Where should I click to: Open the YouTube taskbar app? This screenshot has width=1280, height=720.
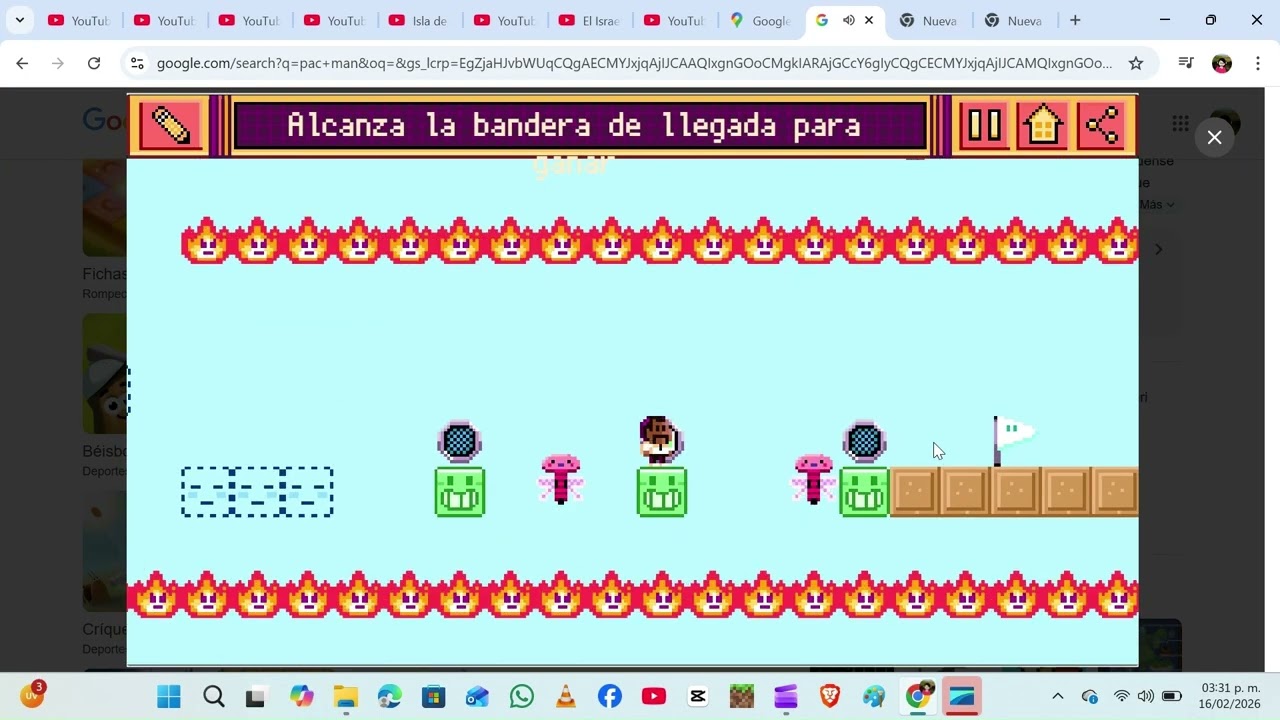click(654, 696)
